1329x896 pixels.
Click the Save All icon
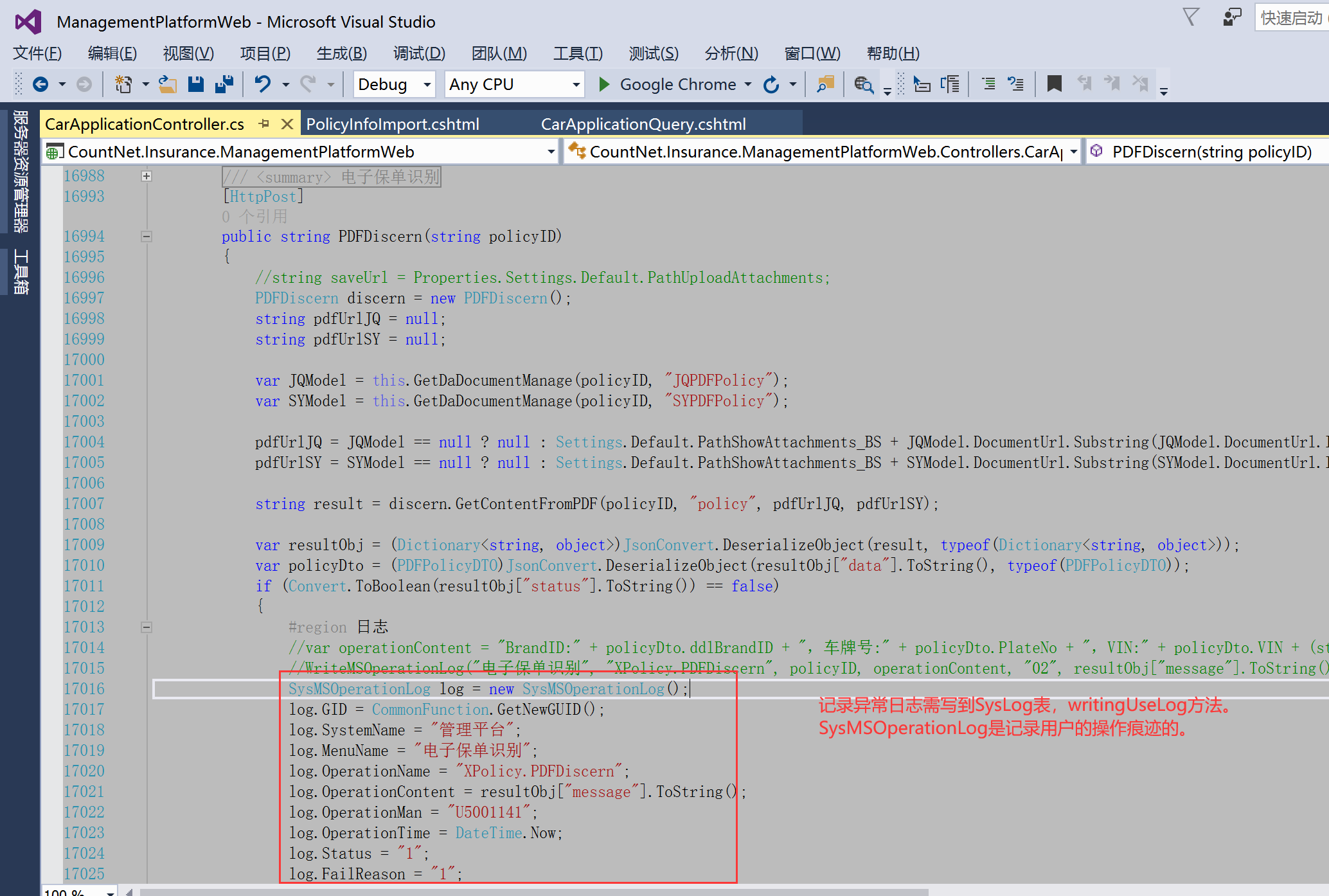click(x=224, y=84)
